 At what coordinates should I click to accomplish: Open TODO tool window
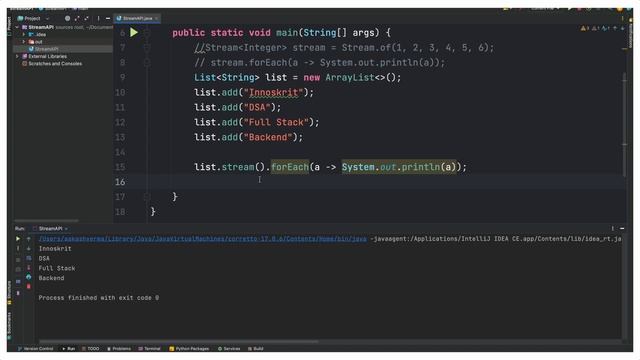pos(91,349)
